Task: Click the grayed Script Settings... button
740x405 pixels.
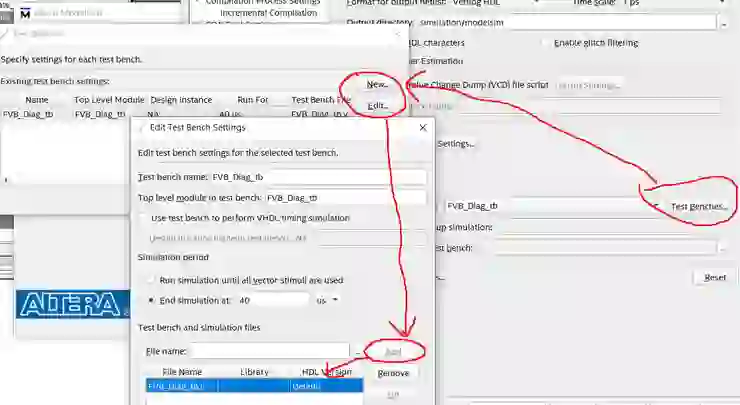Action: (x=588, y=85)
